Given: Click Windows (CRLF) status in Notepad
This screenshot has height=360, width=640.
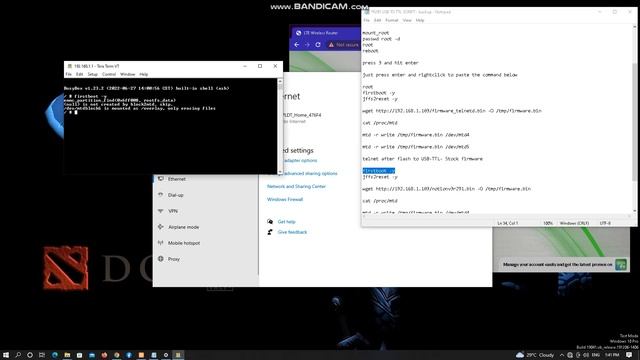Looking at the screenshot, I should click(x=574, y=223).
